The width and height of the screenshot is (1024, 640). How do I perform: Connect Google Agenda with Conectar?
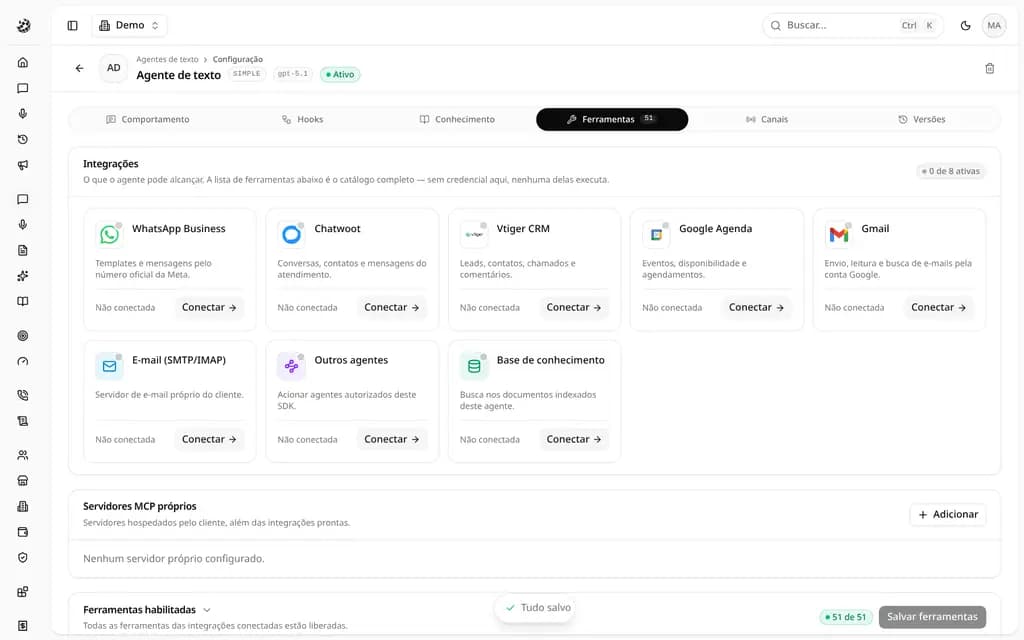pos(756,308)
